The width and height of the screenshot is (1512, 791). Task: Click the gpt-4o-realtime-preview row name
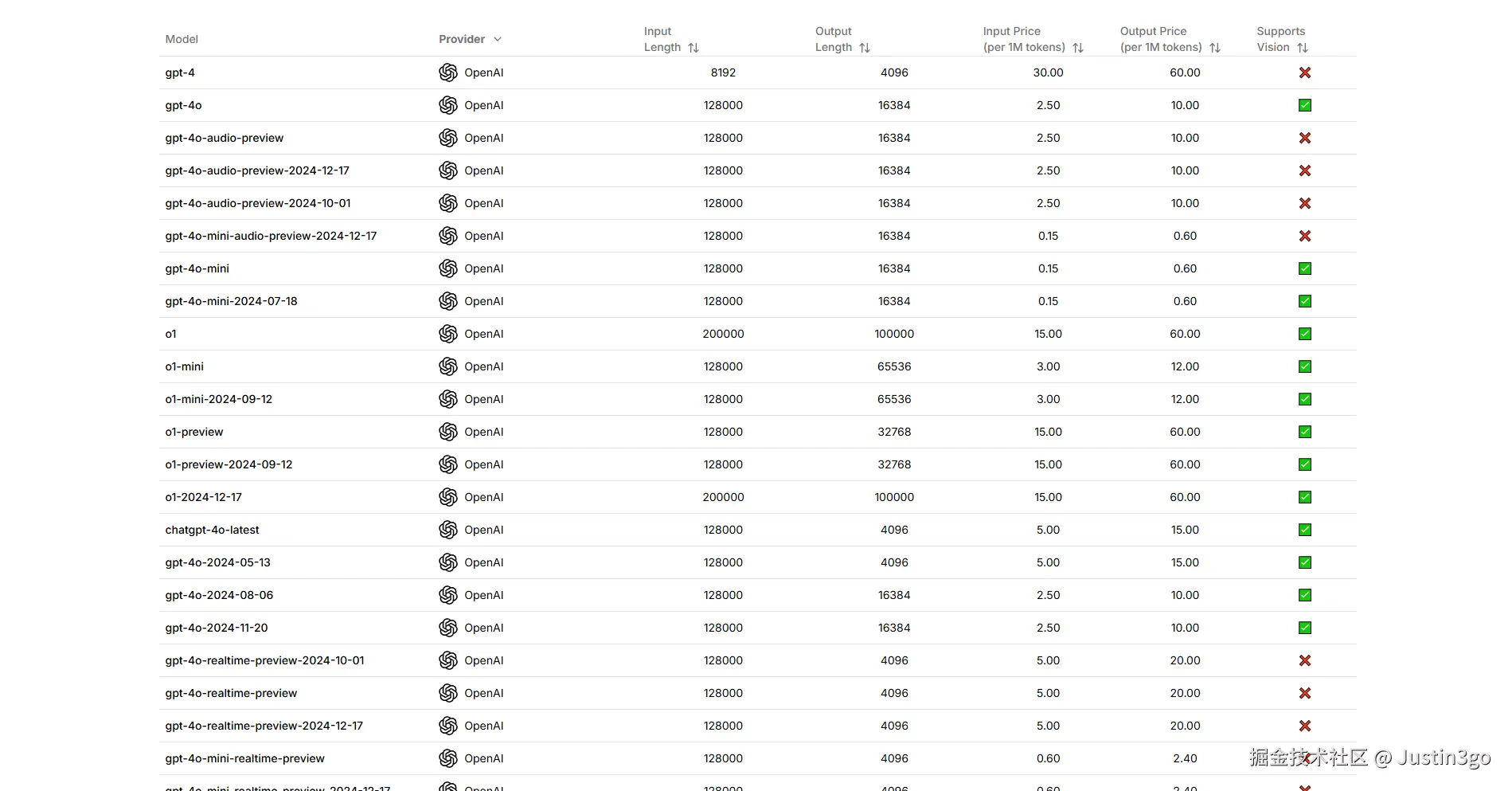pos(231,693)
